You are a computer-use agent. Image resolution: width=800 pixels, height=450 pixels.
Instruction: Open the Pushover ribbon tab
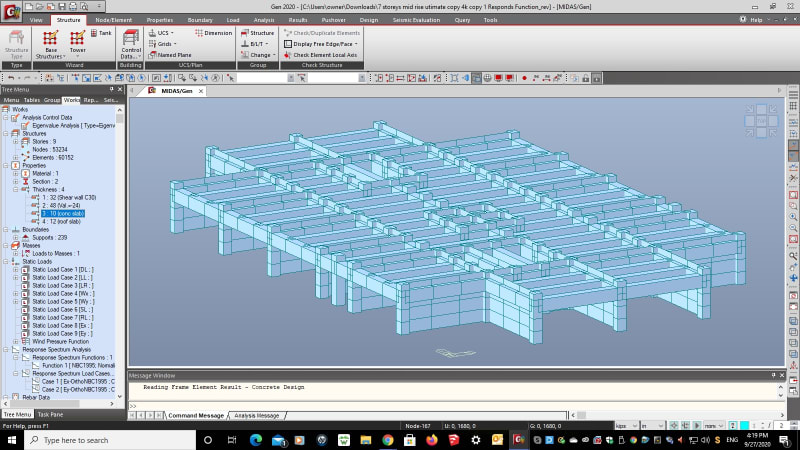coord(334,20)
